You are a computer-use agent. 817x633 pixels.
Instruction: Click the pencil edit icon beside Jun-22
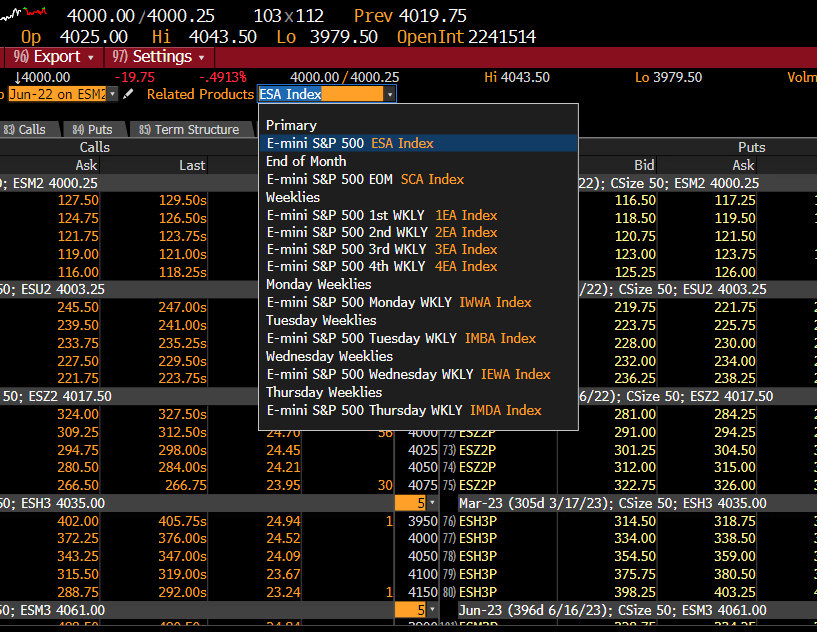point(128,94)
